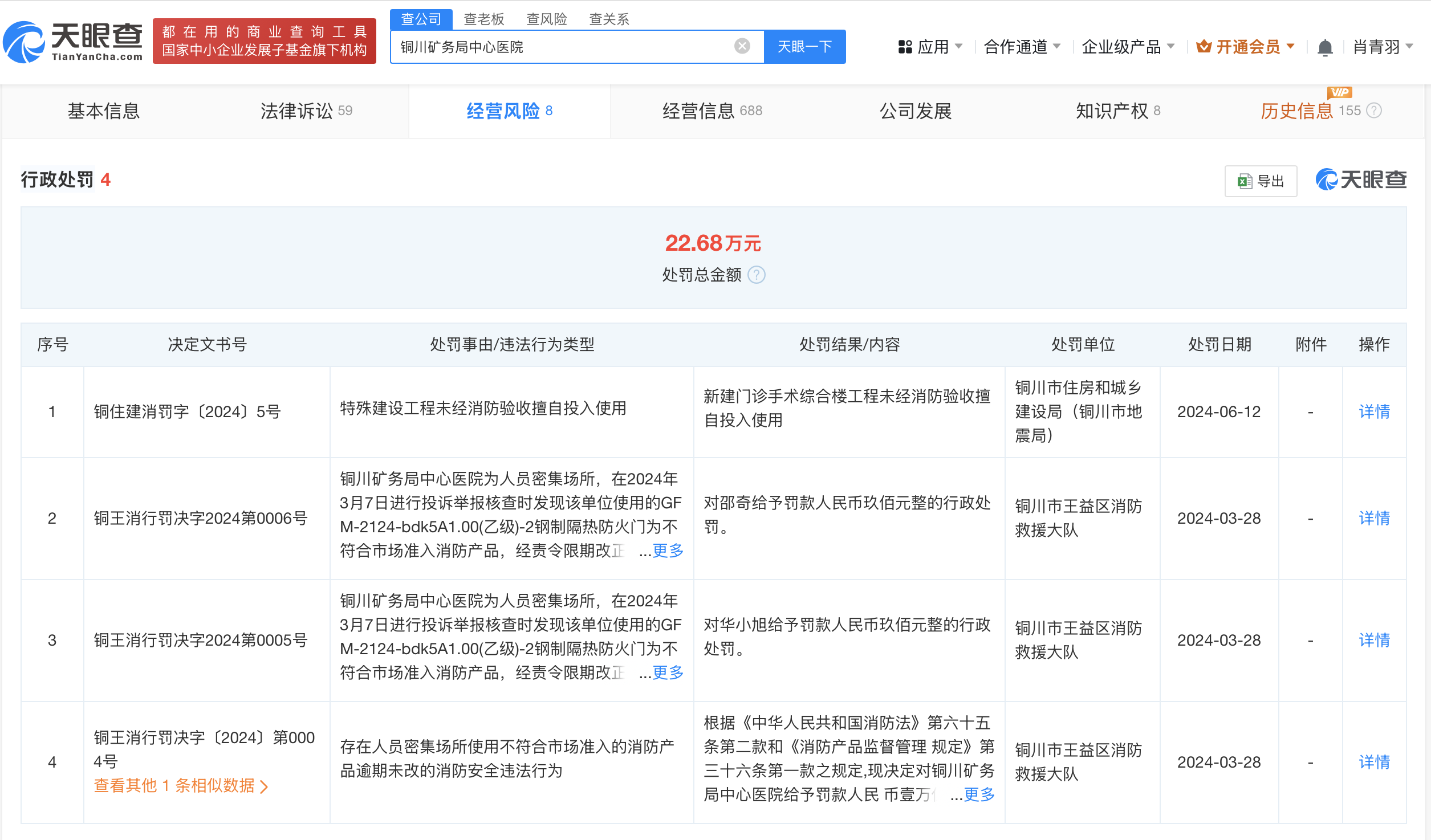Screen dimensions: 1431x840
Task: Switch to the 基本信息 tab
Action: [104, 111]
